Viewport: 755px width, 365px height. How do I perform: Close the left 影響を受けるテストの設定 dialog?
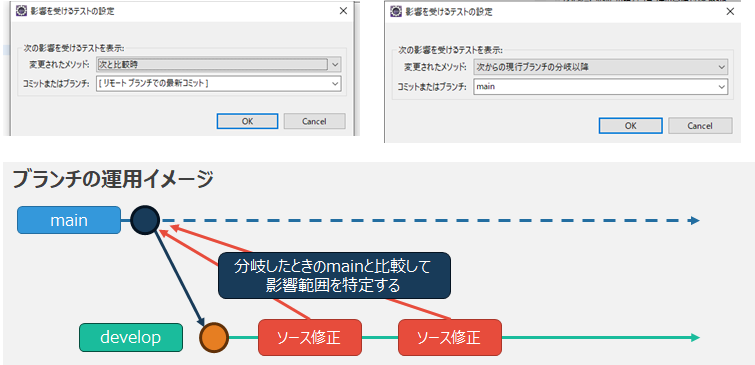(x=343, y=11)
